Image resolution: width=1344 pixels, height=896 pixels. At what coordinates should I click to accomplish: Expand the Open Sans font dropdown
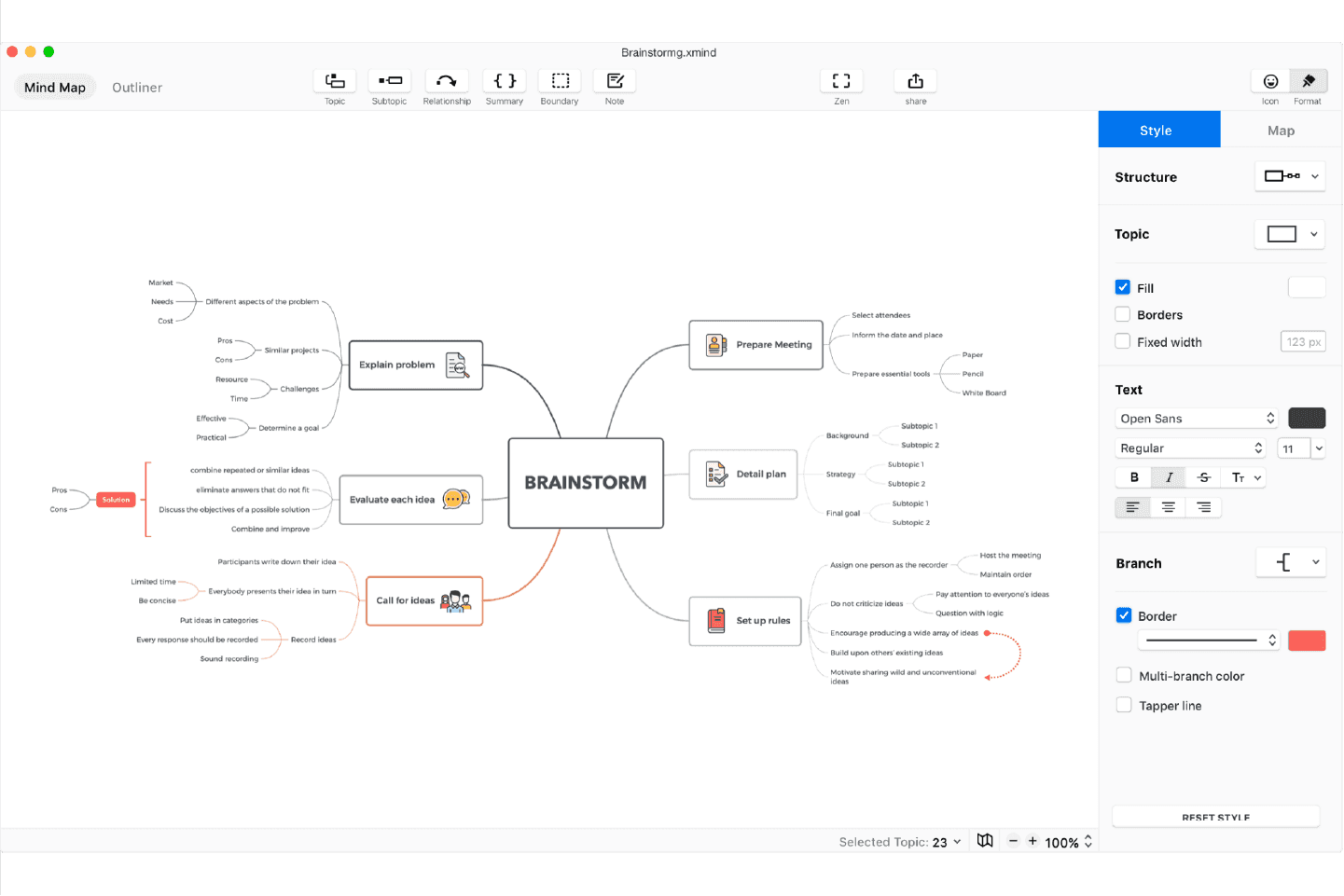pos(1197,419)
